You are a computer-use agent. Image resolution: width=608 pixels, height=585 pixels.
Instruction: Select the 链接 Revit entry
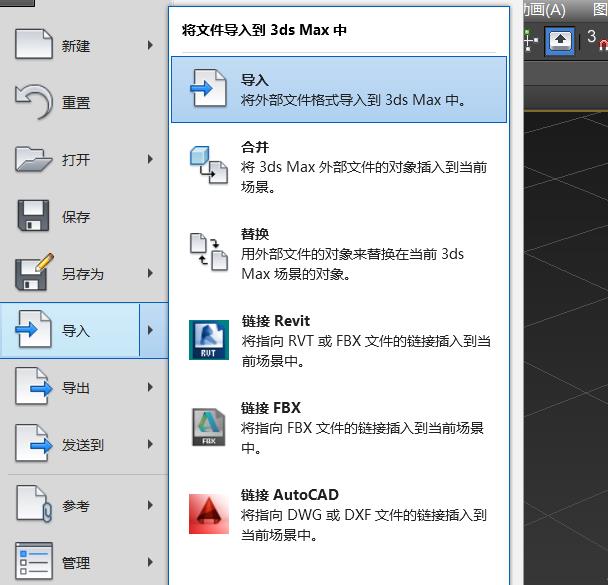[339, 341]
